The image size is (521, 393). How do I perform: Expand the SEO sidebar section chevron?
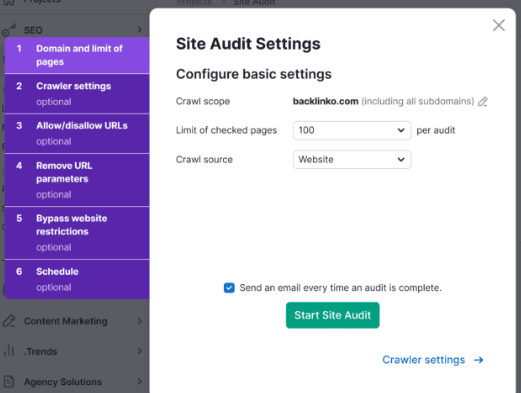tap(139, 30)
